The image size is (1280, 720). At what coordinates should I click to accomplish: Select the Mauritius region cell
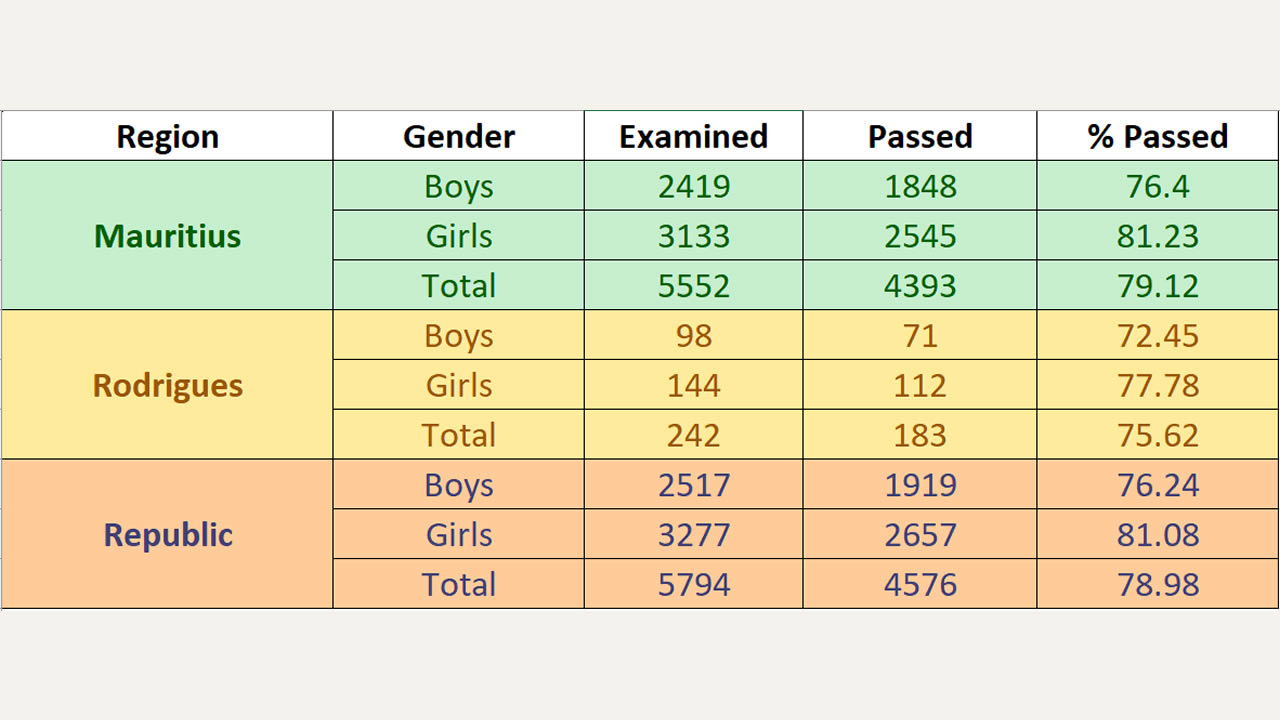(x=167, y=236)
